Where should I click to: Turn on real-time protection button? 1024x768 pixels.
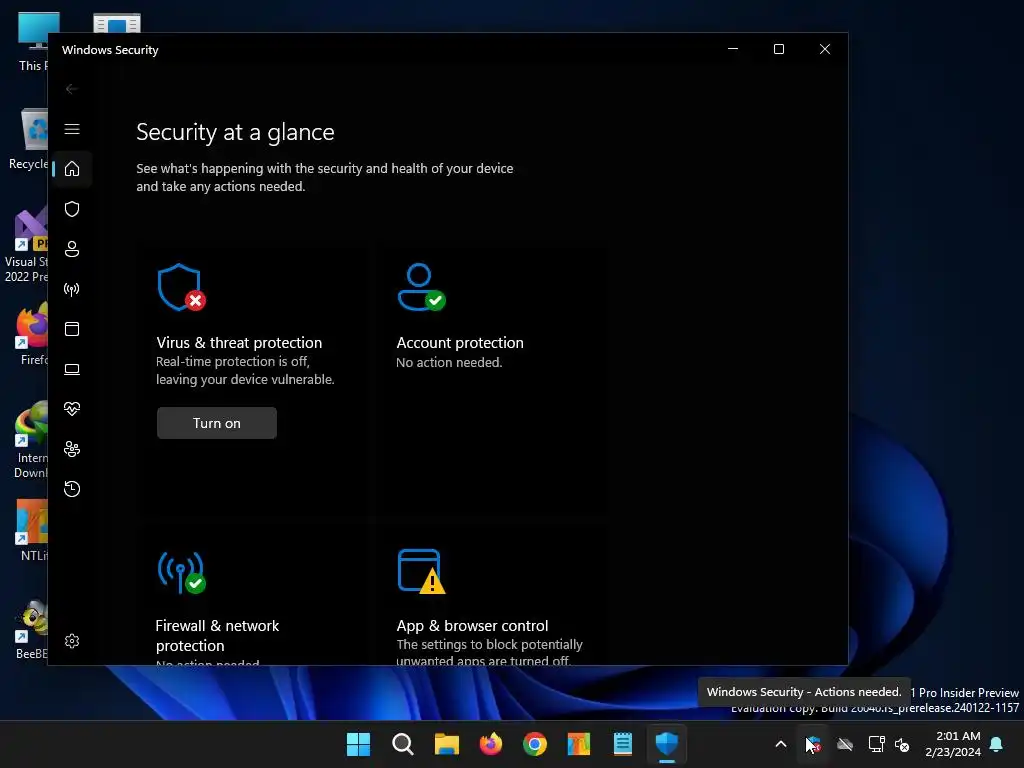[217, 423]
